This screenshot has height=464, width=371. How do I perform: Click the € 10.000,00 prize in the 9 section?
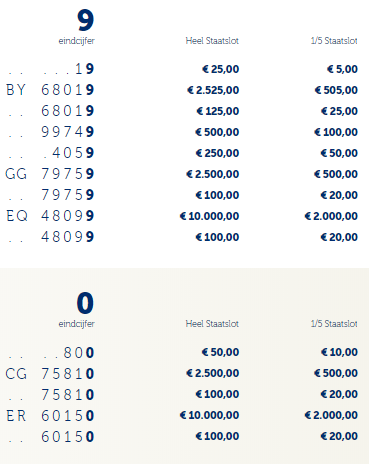(209, 216)
